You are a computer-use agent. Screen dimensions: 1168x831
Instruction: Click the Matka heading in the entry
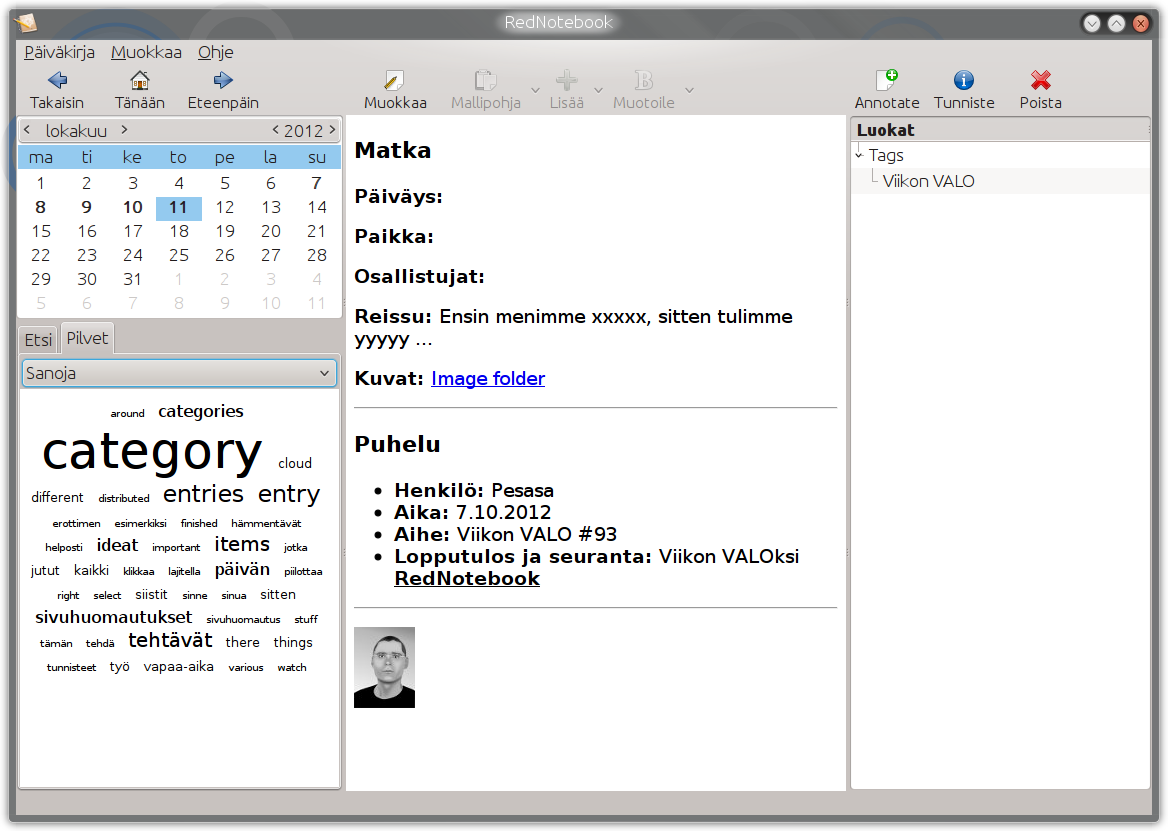point(393,150)
